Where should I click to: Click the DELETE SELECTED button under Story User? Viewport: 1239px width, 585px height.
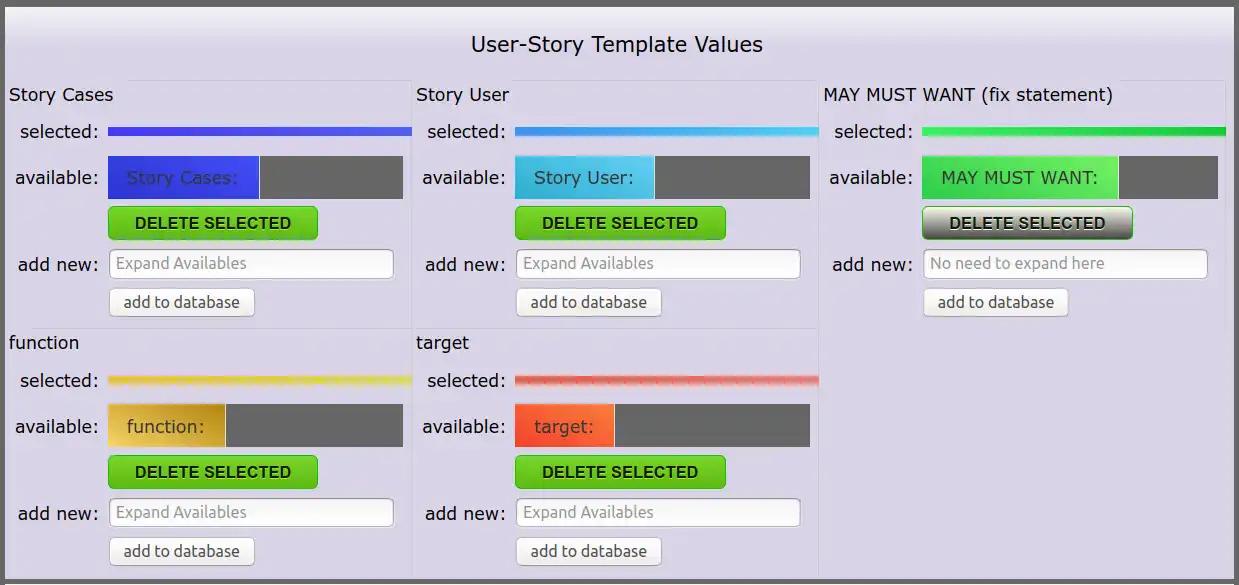(619, 223)
